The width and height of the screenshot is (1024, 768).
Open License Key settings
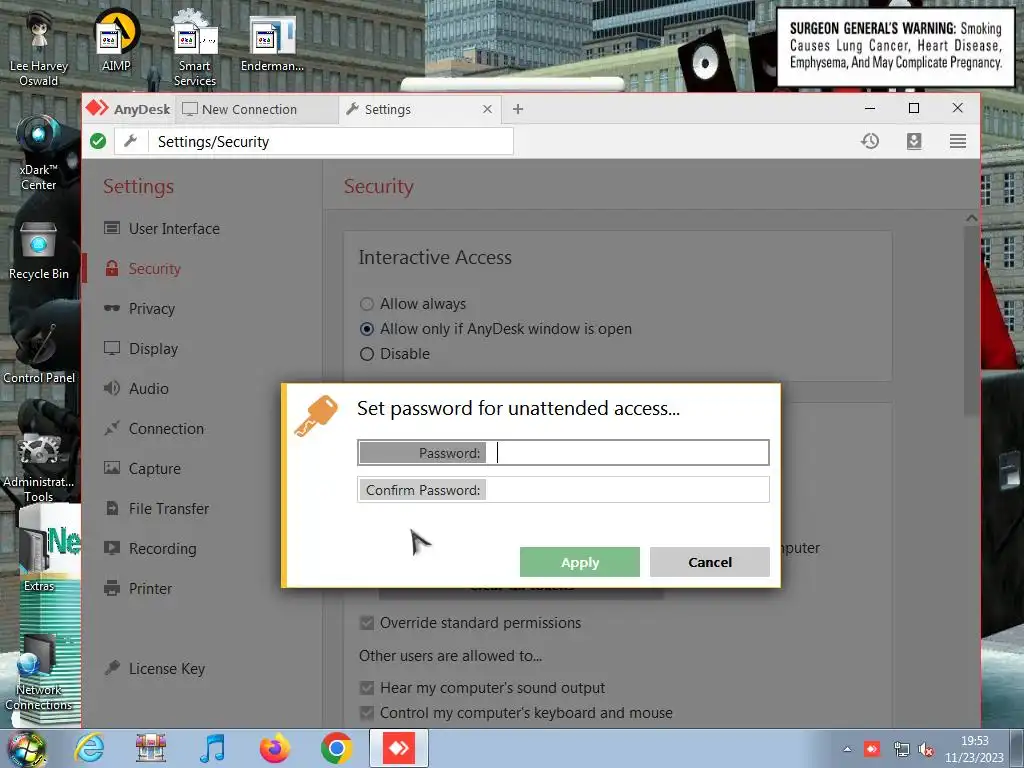tap(155, 668)
